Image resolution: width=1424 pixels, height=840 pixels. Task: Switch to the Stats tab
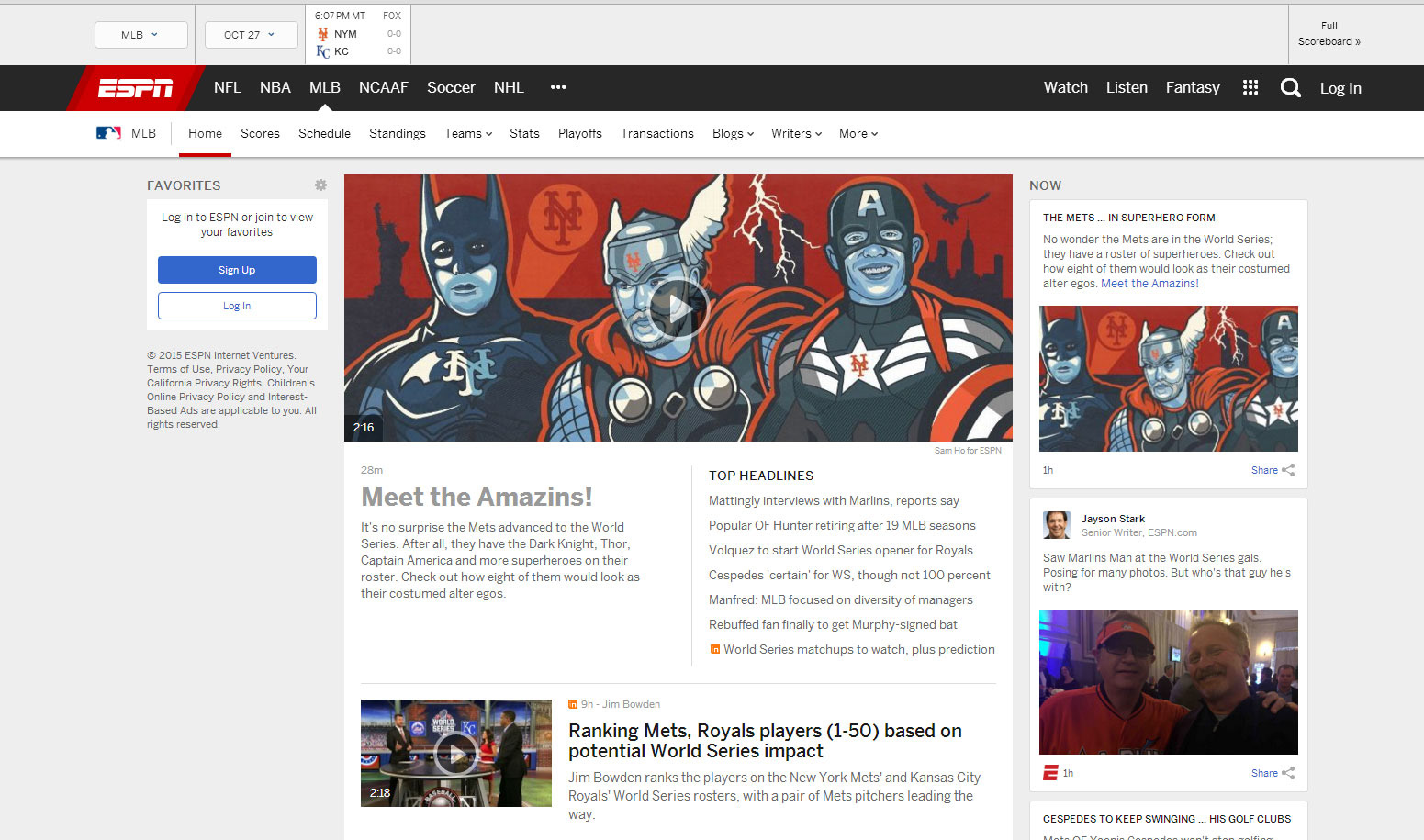click(524, 133)
